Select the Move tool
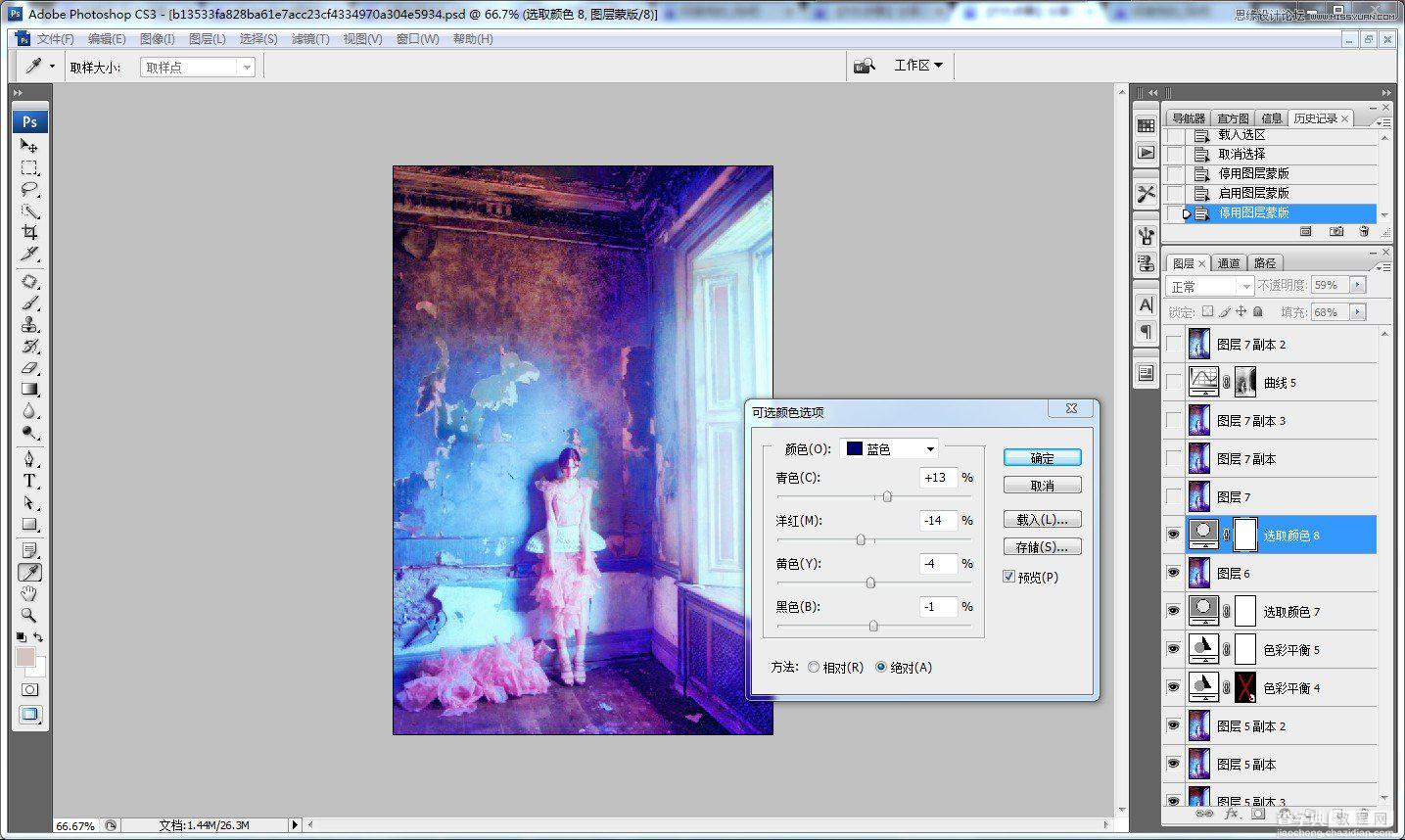 (x=29, y=146)
